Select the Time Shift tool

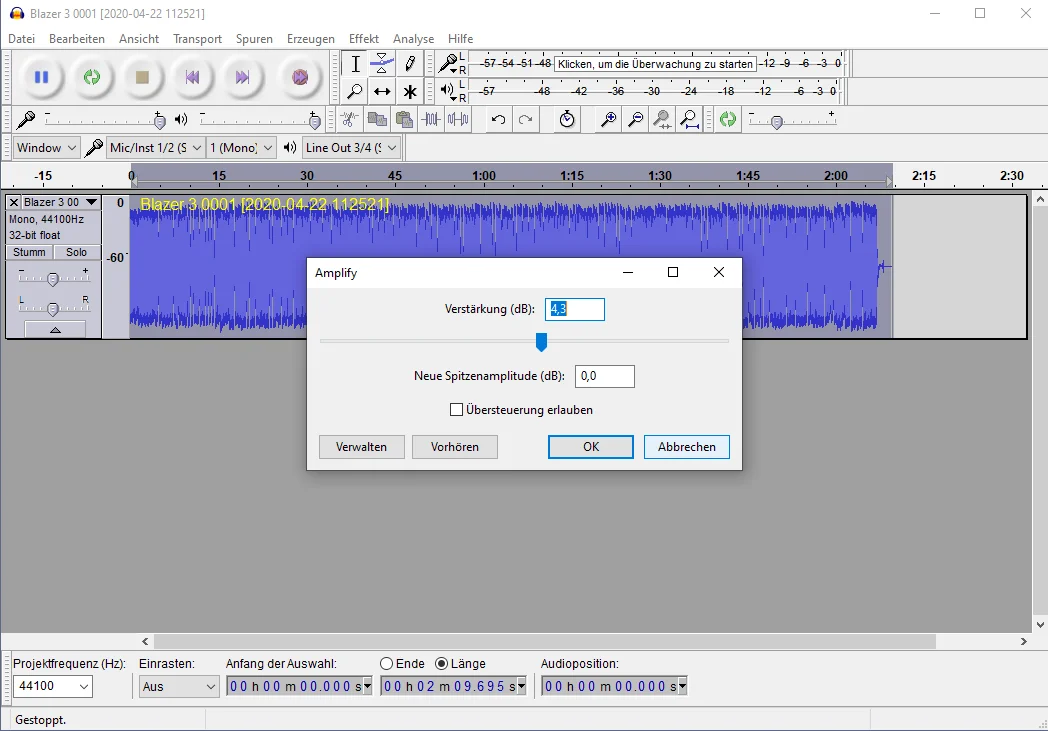382,92
